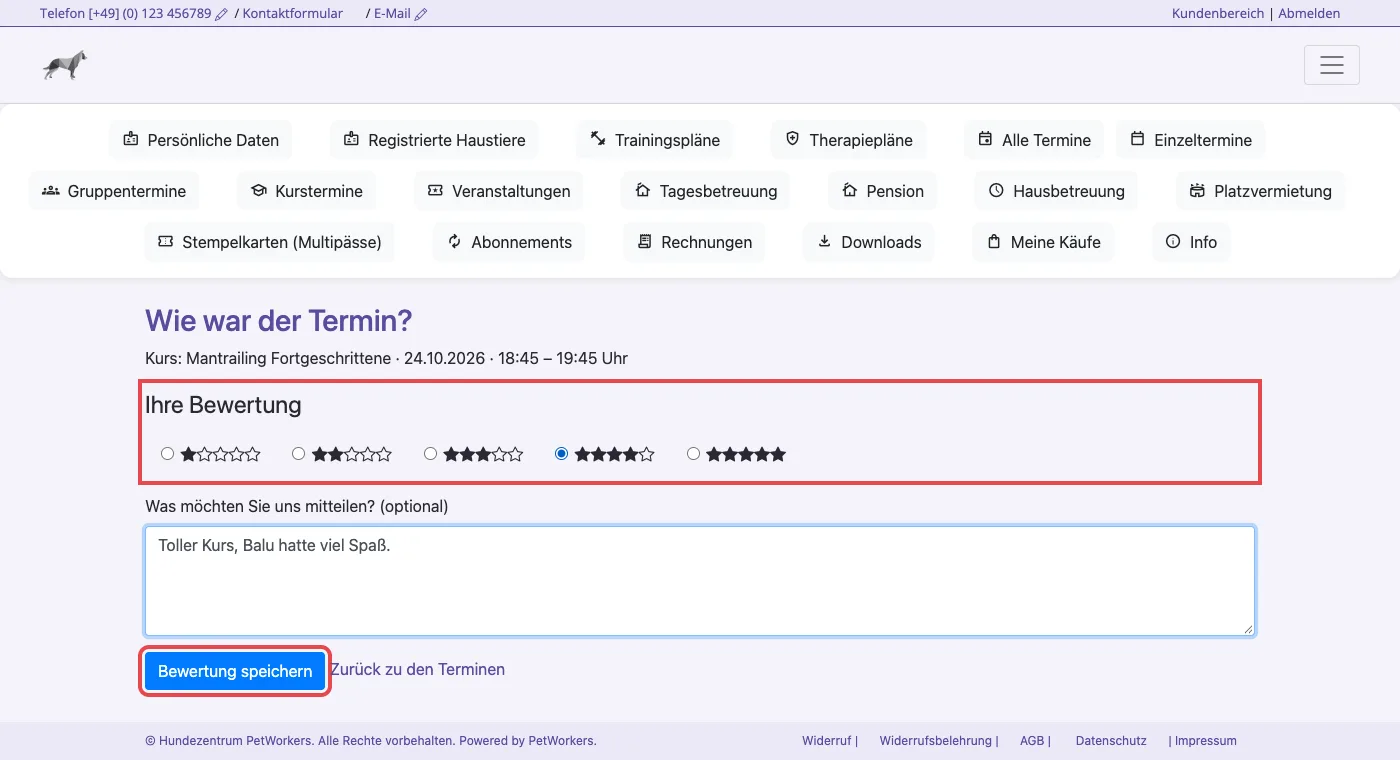Click the dog logo in header

click(65, 65)
